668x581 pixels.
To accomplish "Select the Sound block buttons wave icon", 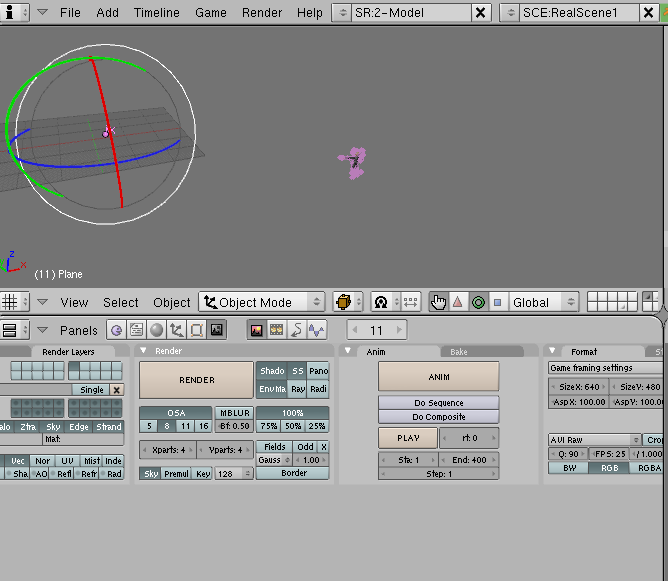I will pos(317,330).
